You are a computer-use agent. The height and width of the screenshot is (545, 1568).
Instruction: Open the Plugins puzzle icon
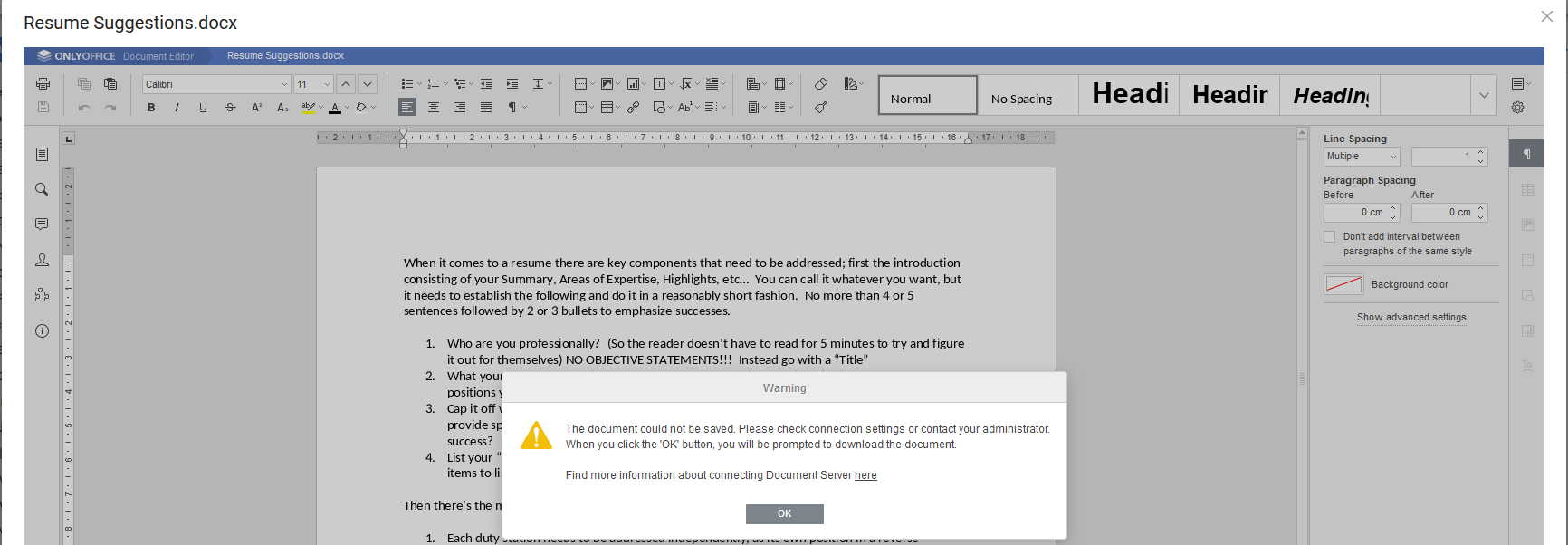42,295
